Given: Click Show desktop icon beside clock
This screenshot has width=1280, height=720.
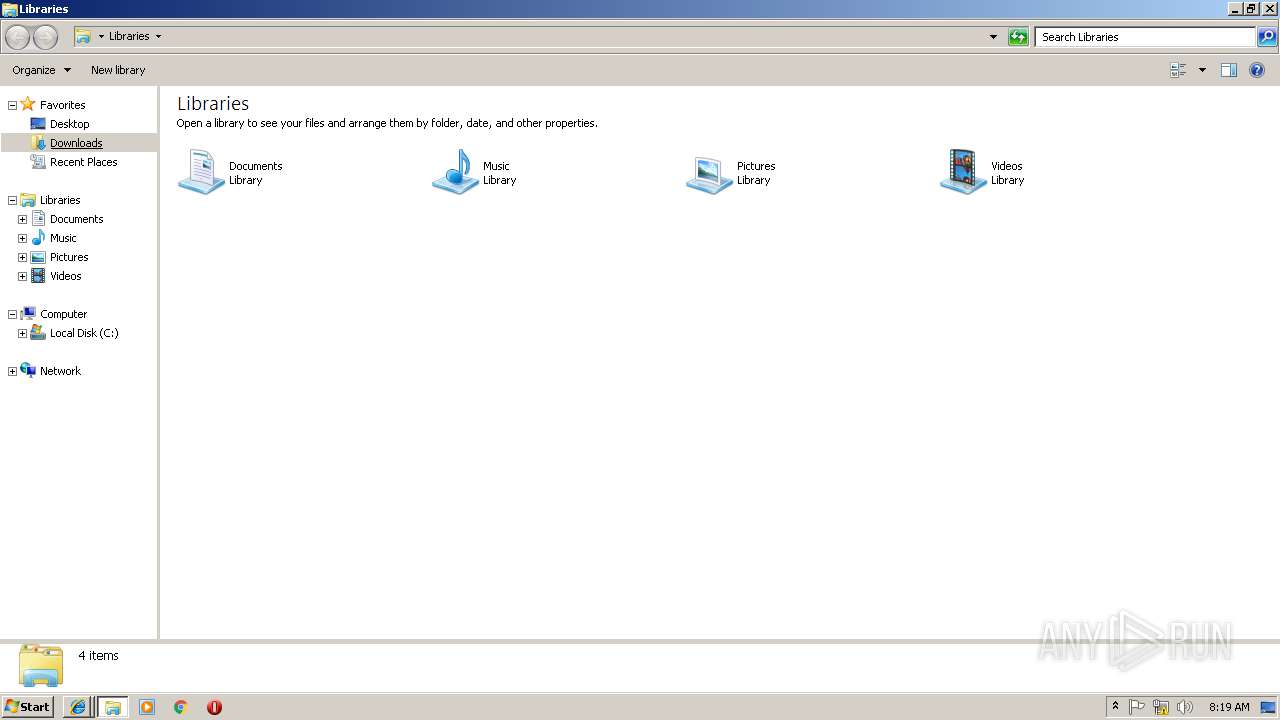Looking at the screenshot, I should 1268,707.
